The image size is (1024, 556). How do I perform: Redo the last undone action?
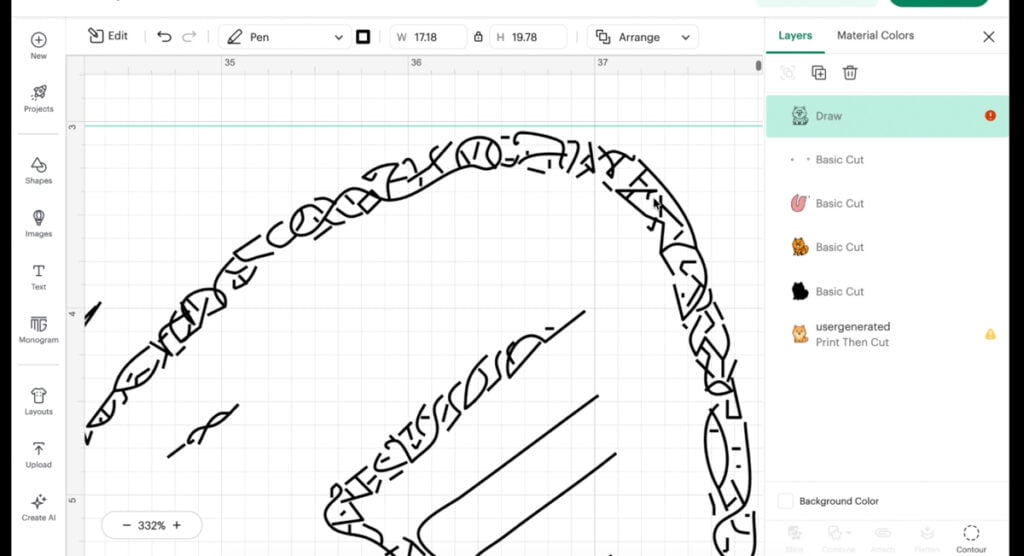coord(189,37)
